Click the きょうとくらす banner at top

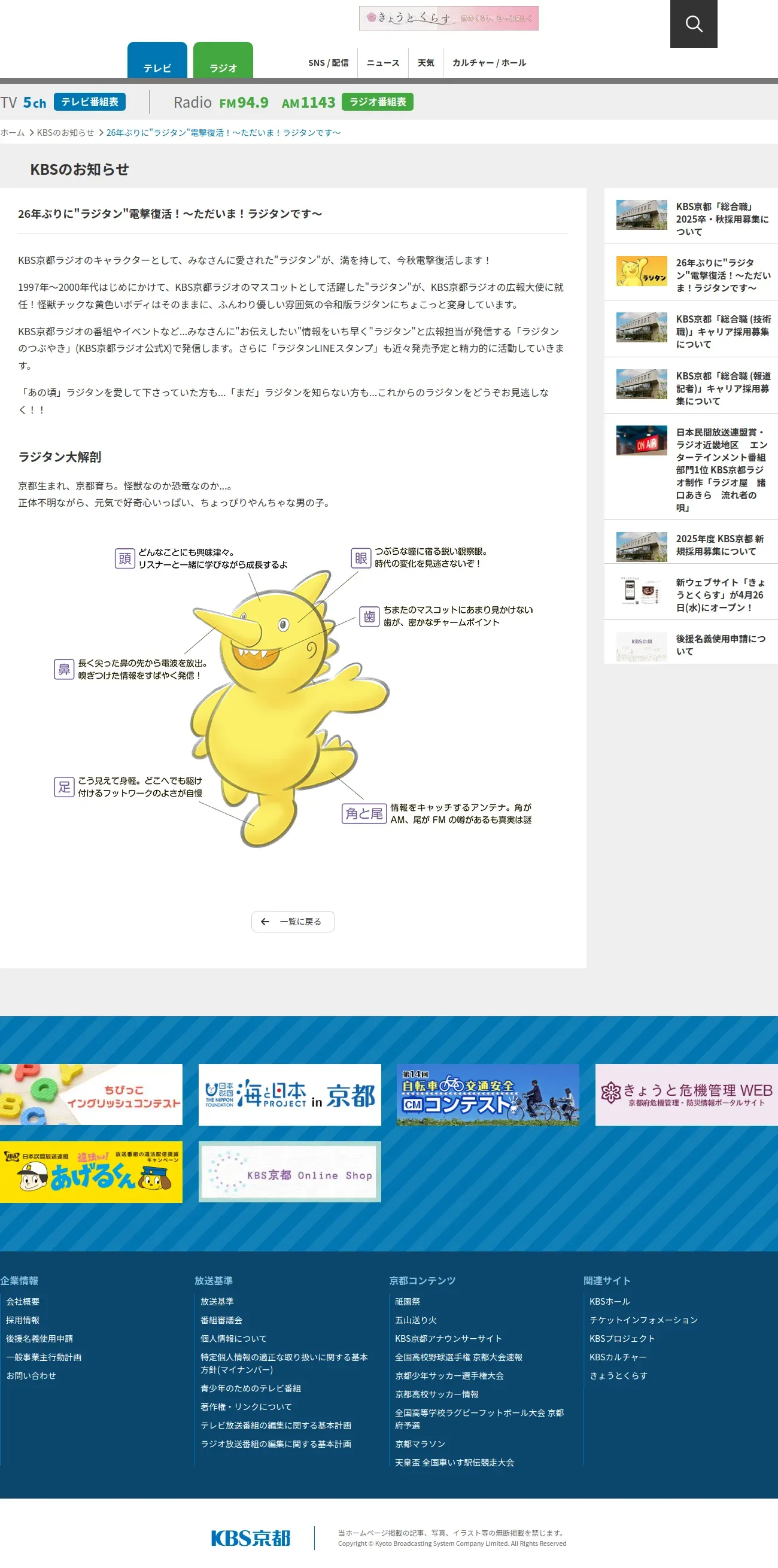pyautogui.click(x=449, y=19)
